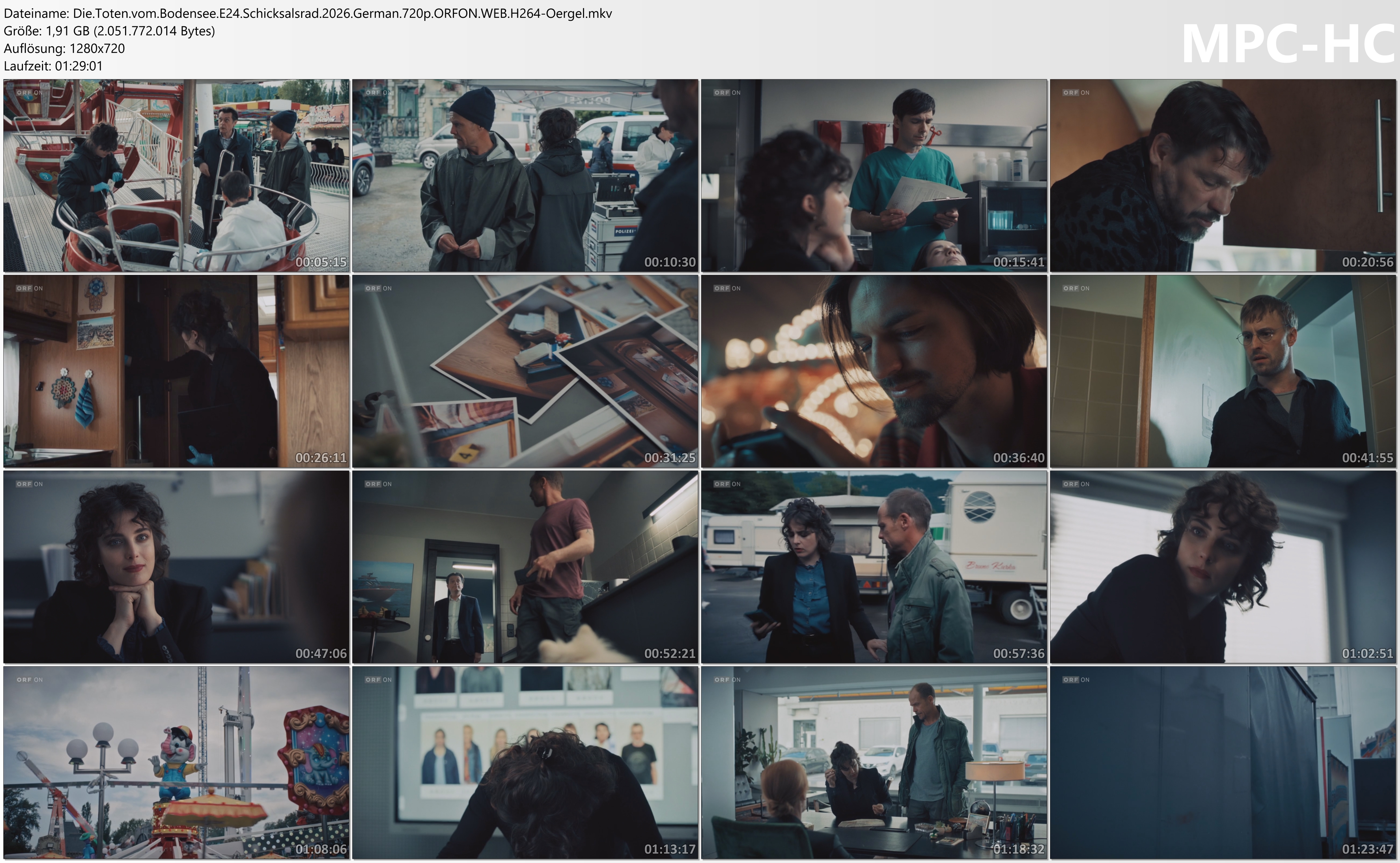This screenshot has height=863, width=1400.
Task: Select the 00:26:11 caravan interior thumbnail
Action: point(176,371)
